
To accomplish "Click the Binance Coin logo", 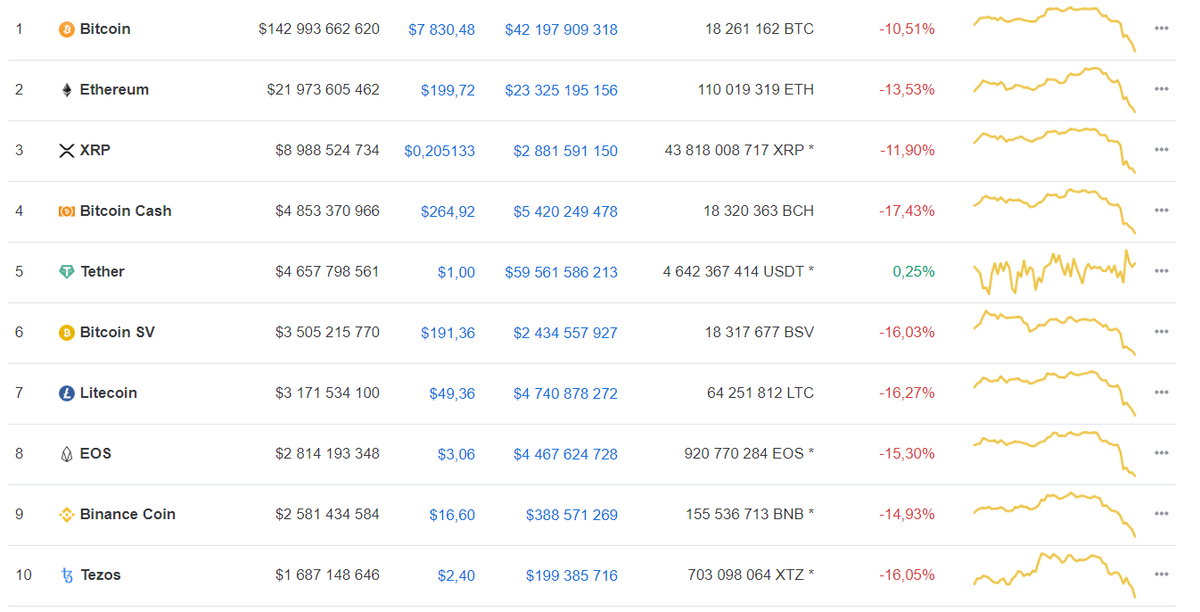I will click(x=67, y=514).
